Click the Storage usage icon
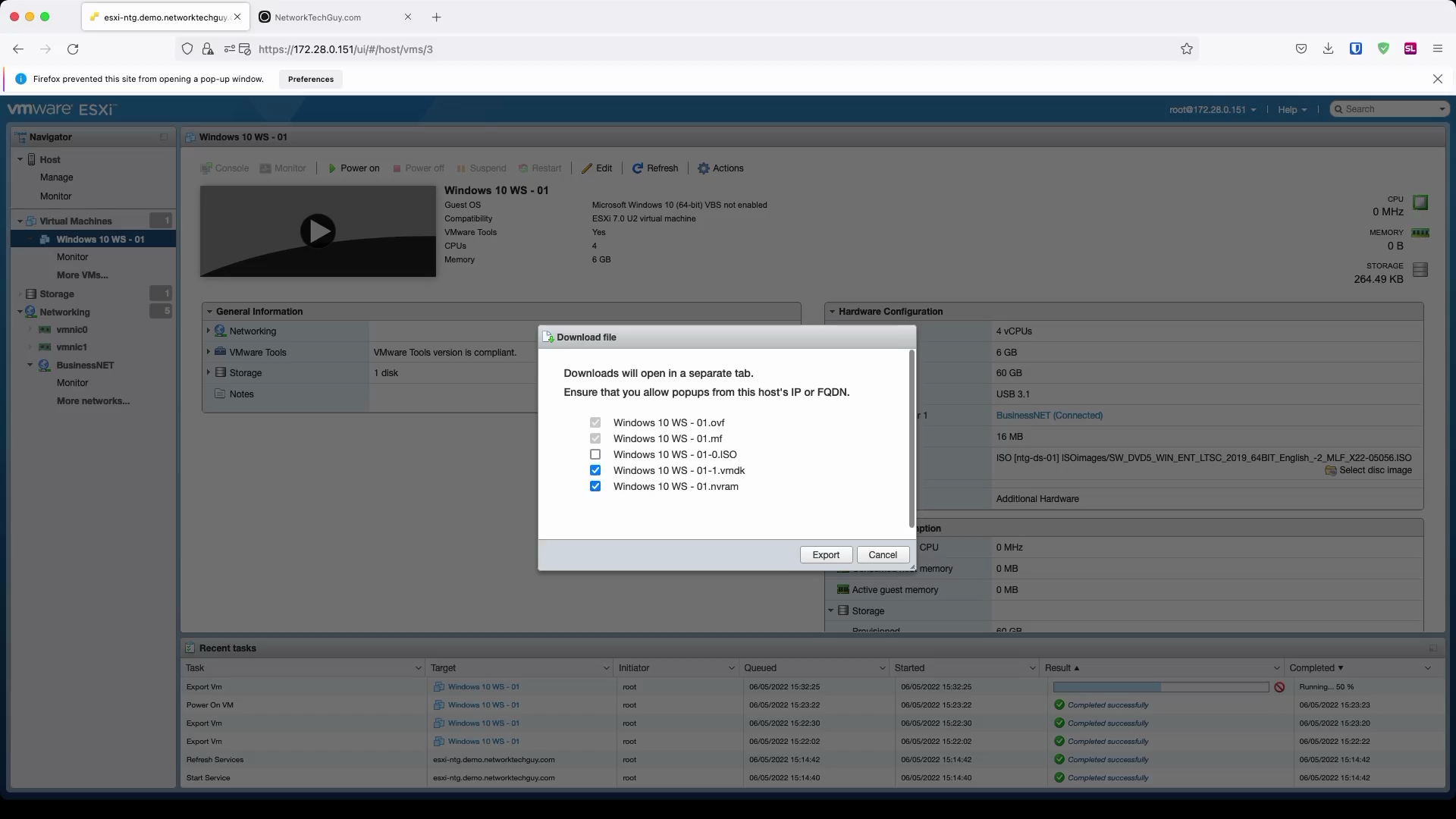Image resolution: width=1456 pixels, height=819 pixels. pyautogui.click(x=1420, y=269)
